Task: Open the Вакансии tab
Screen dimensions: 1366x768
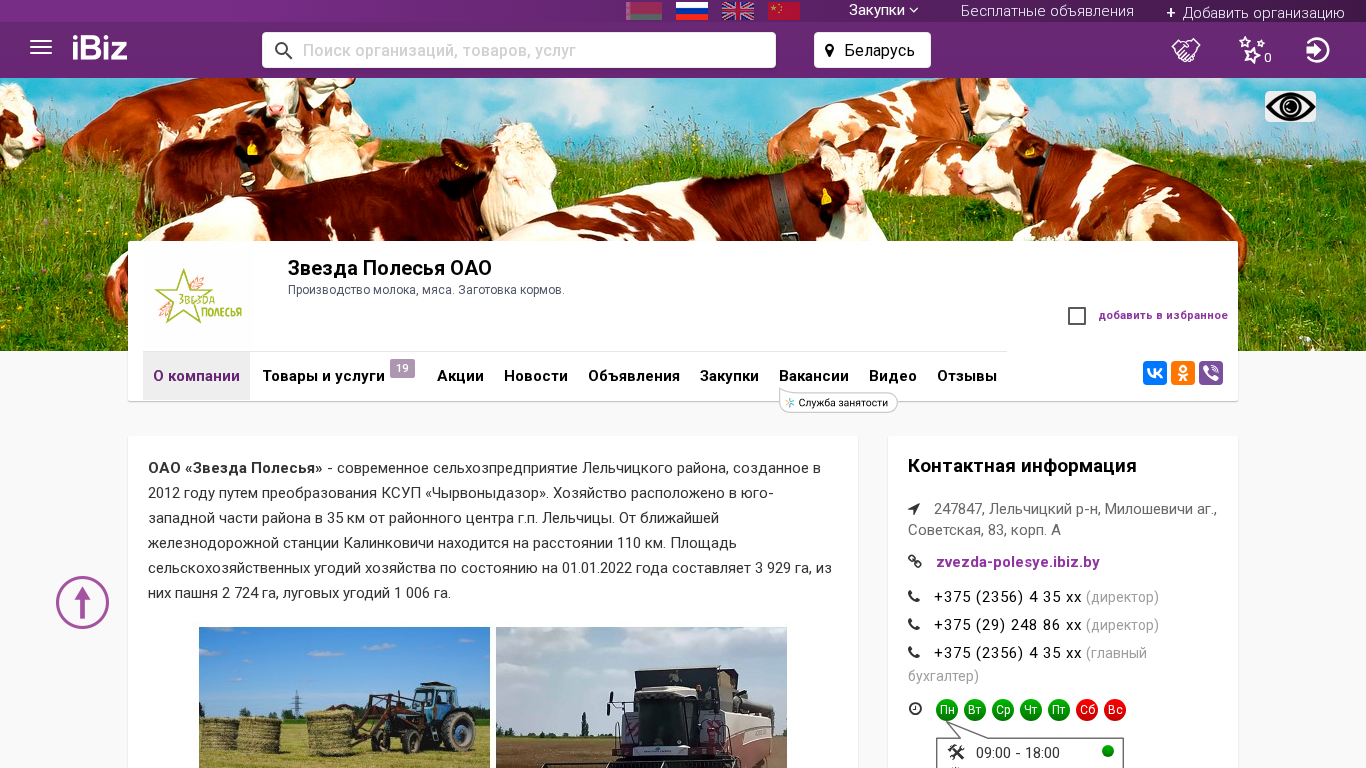Action: (x=814, y=376)
